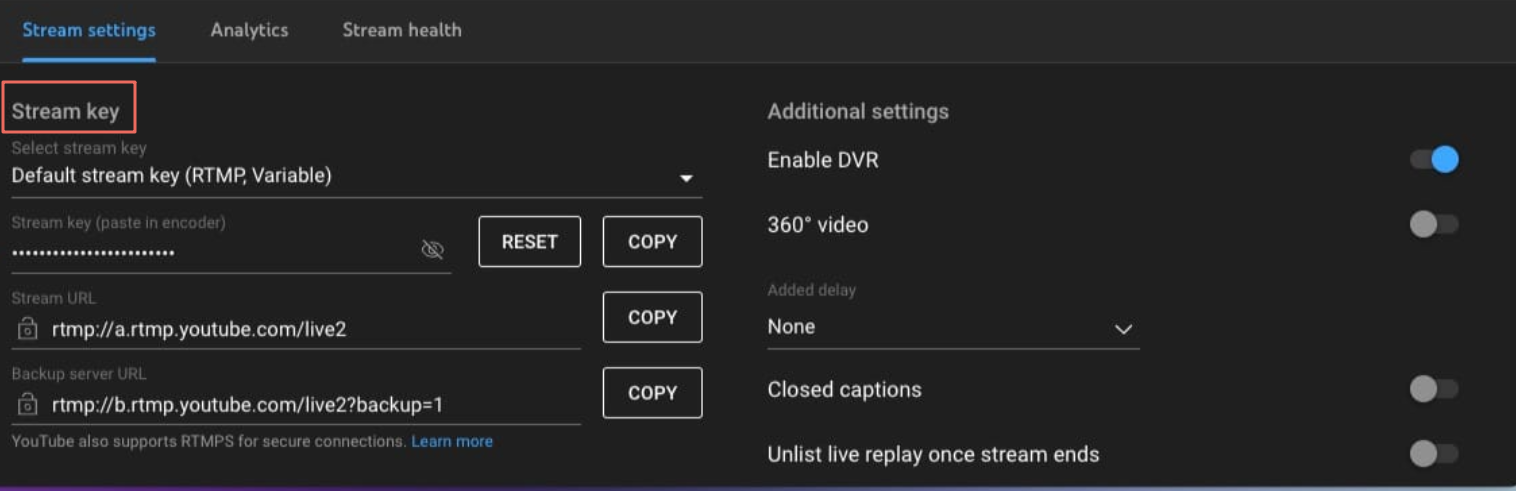Click the Additional settings heading

click(x=858, y=112)
